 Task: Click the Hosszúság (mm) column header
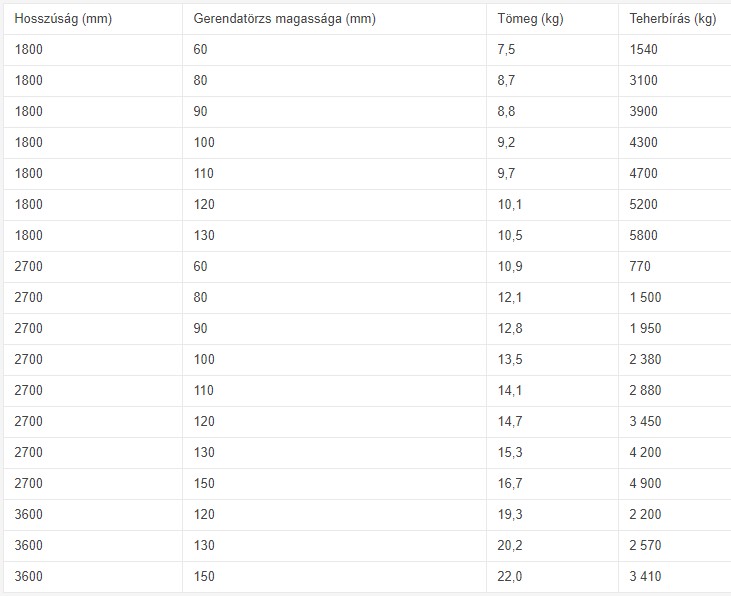(63, 20)
